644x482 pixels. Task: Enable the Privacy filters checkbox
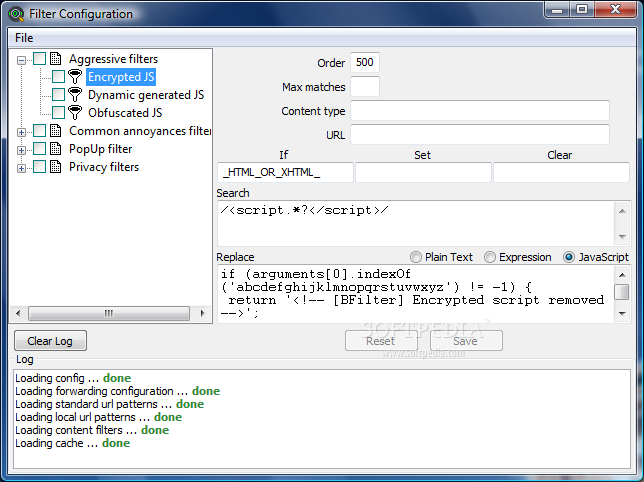click(x=39, y=167)
